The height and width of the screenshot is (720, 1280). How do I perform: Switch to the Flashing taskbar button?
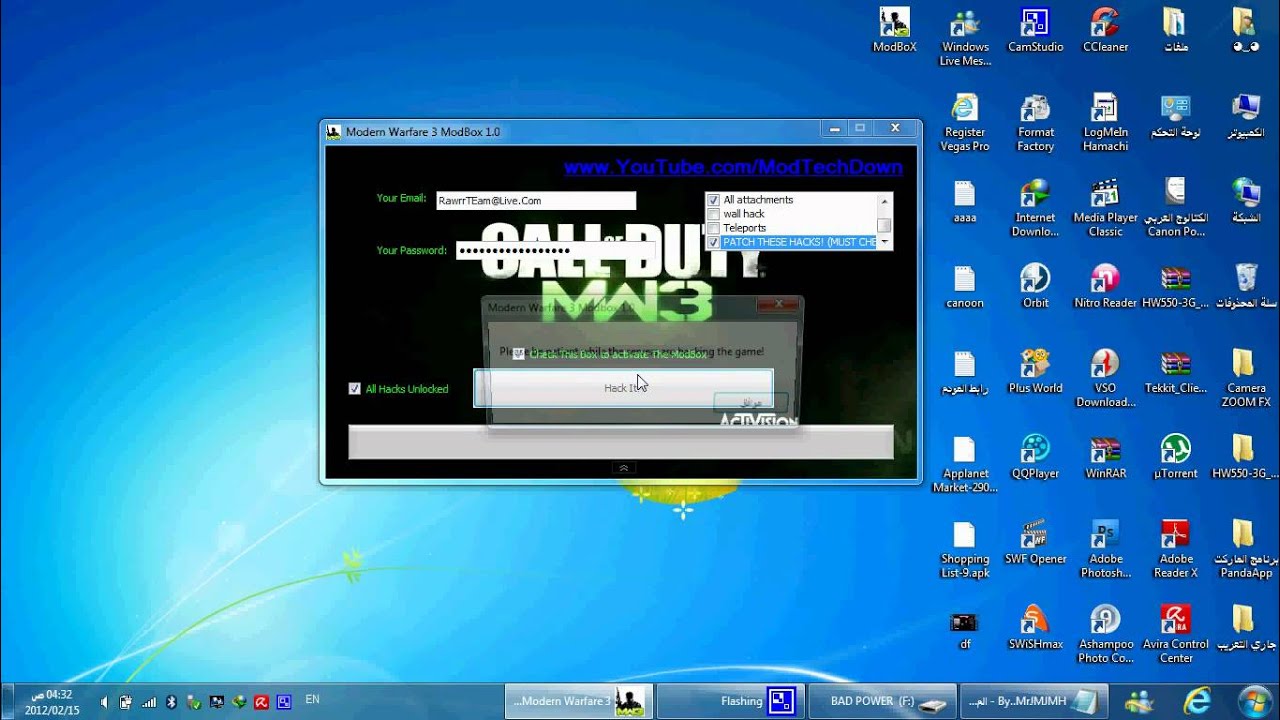click(x=730, y=701)
